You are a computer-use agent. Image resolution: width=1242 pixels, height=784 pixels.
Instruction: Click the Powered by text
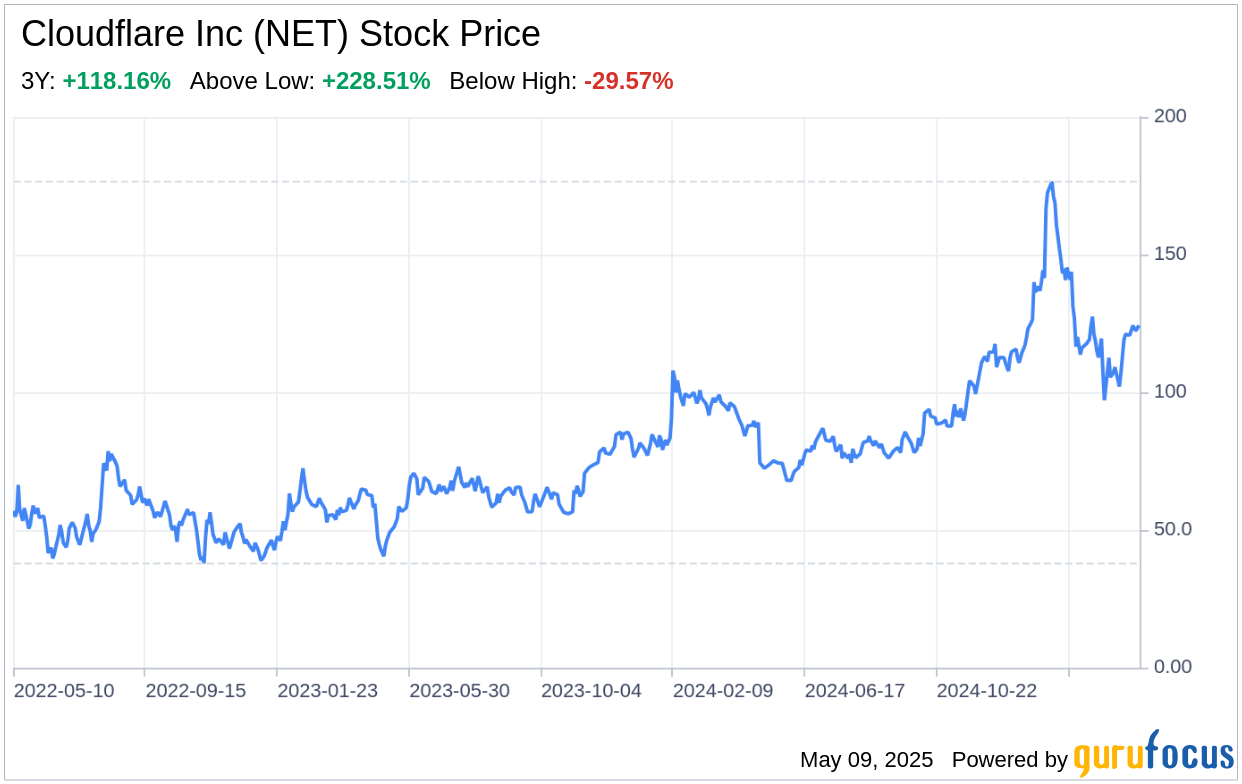pos(1010,760)
